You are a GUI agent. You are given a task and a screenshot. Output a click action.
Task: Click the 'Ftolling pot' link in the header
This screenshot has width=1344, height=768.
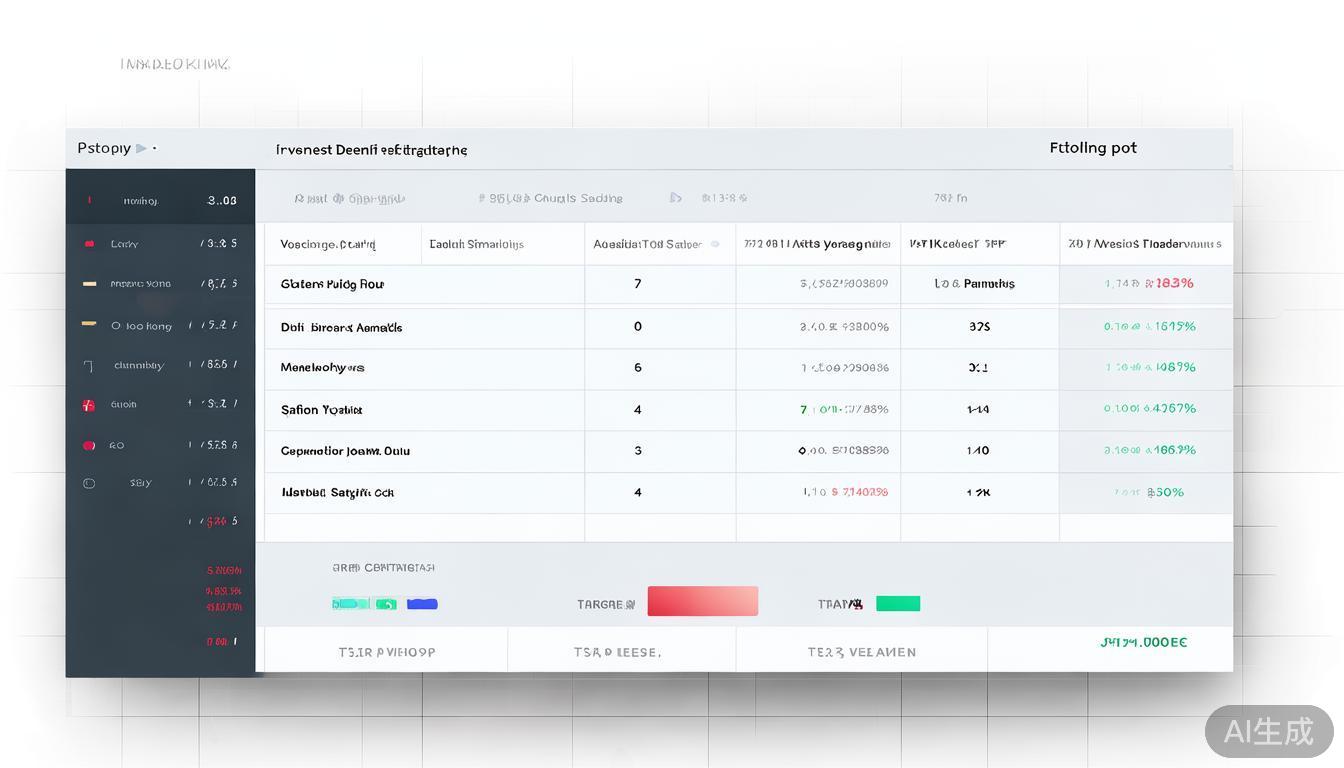(1093, 148)
